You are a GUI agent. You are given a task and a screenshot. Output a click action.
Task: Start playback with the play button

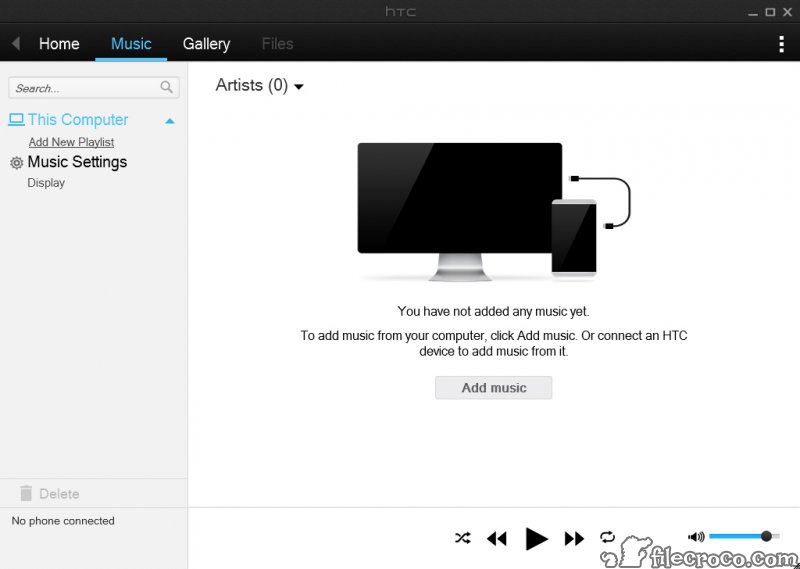(536, 539)
